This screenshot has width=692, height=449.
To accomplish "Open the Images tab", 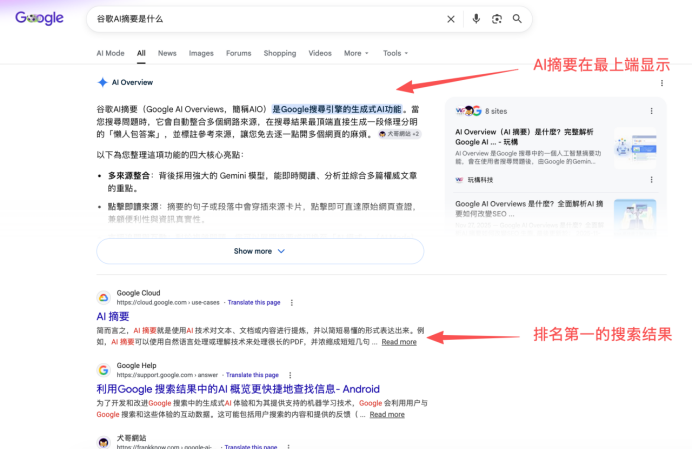I will (201, 53).
